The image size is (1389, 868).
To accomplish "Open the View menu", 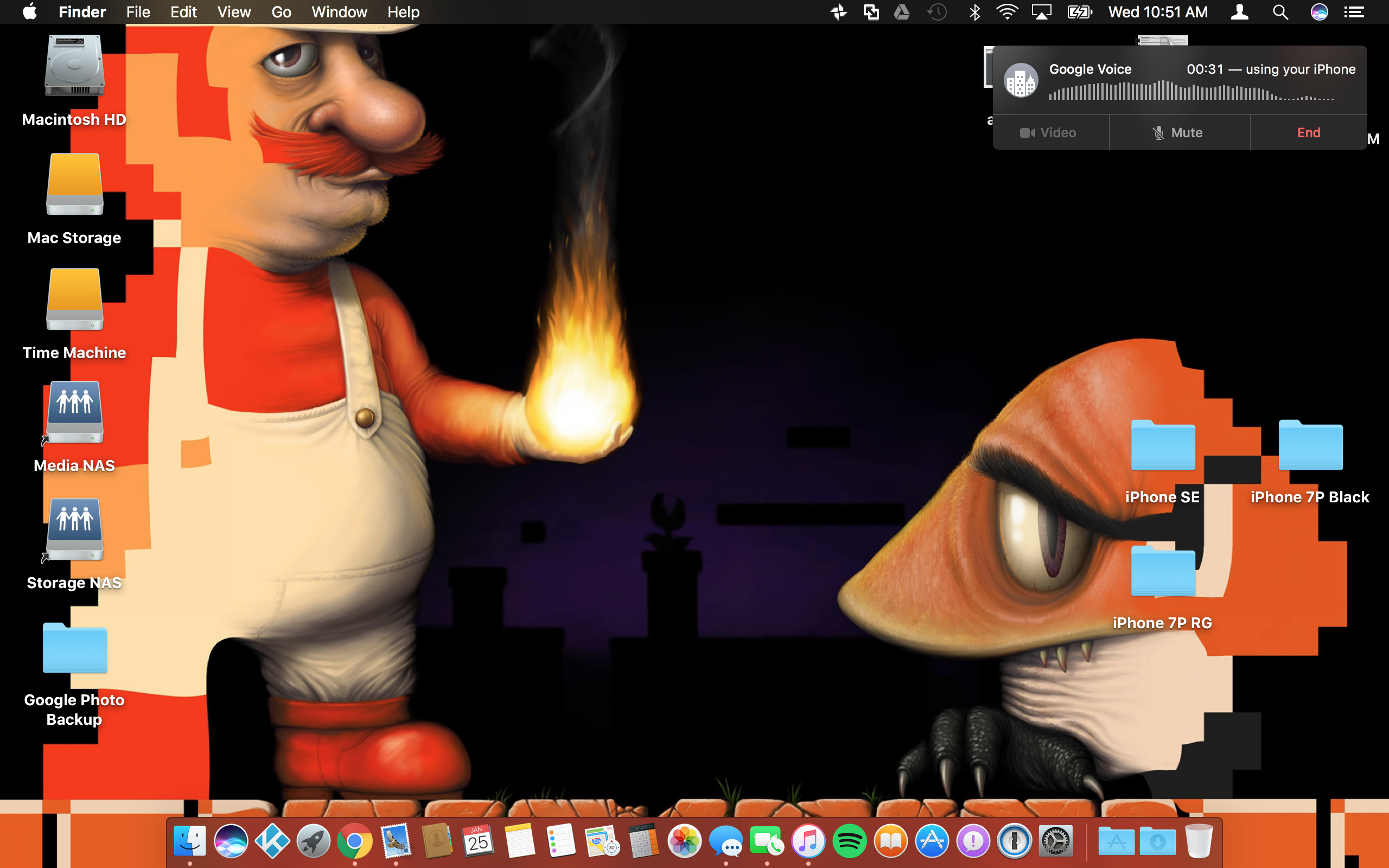I will (234, 12).
